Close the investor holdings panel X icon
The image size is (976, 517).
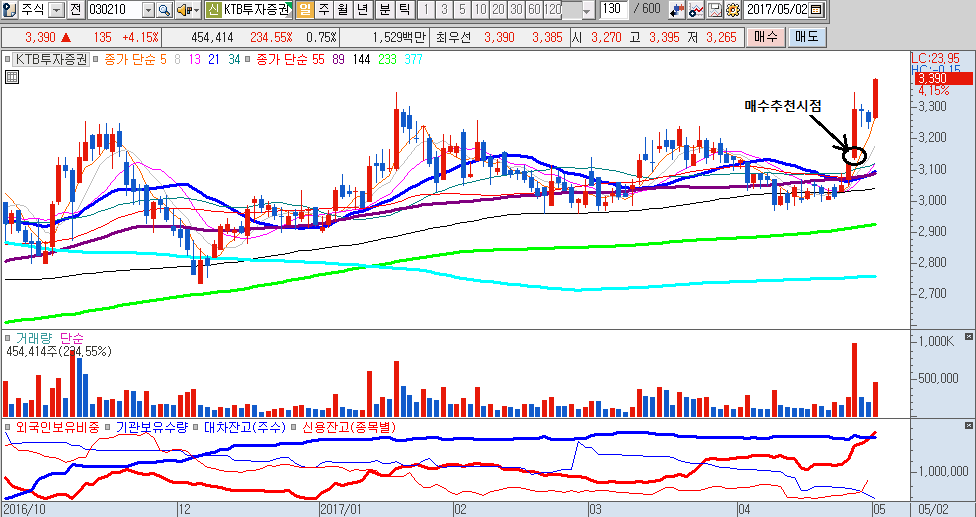969,426
